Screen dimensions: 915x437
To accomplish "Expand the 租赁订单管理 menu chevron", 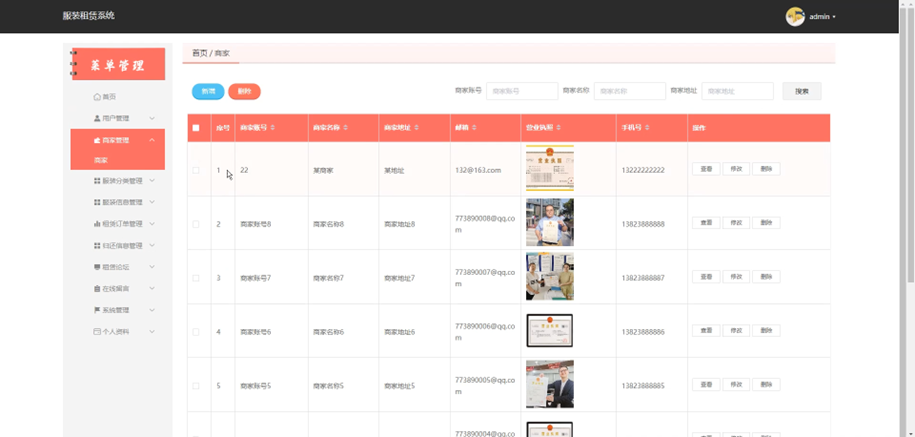I will [152, 224].
